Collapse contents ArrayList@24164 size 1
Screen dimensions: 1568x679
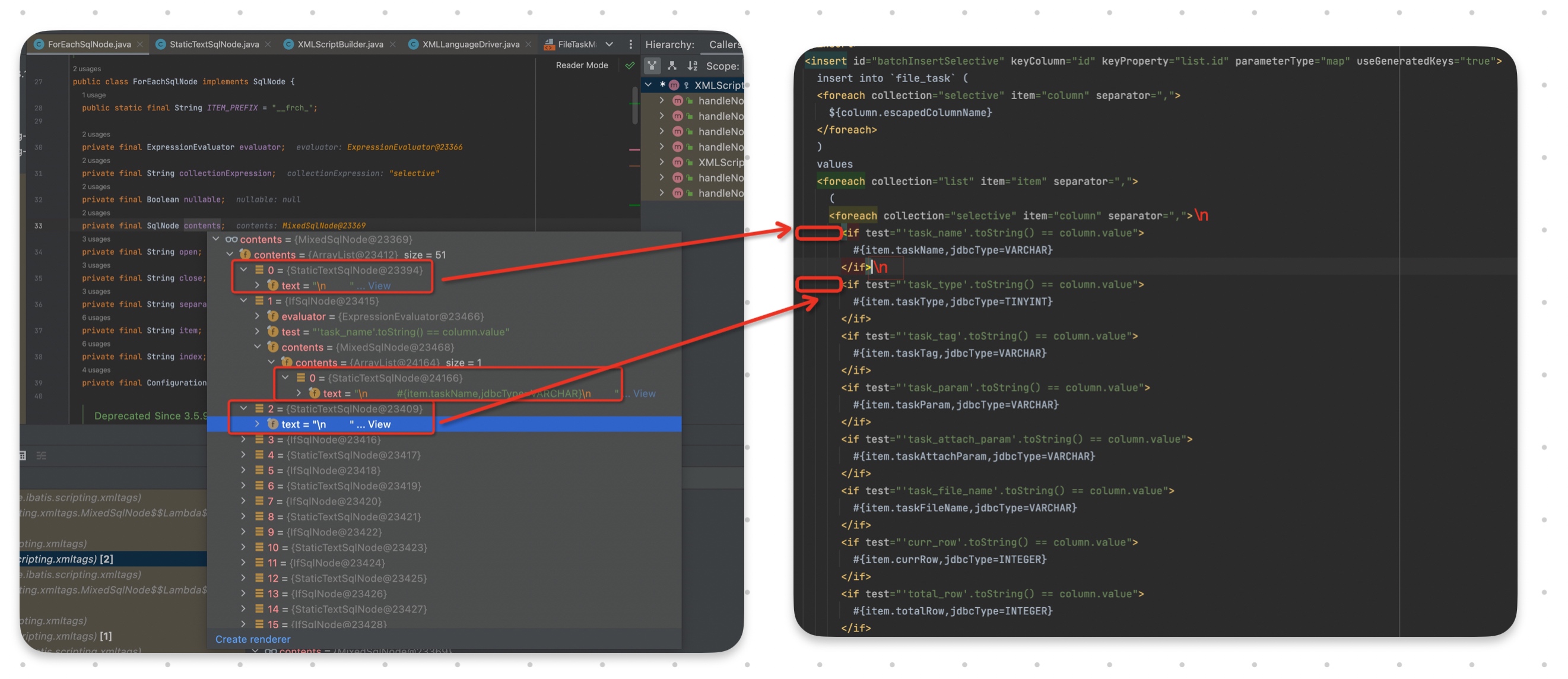coord(271,362)
